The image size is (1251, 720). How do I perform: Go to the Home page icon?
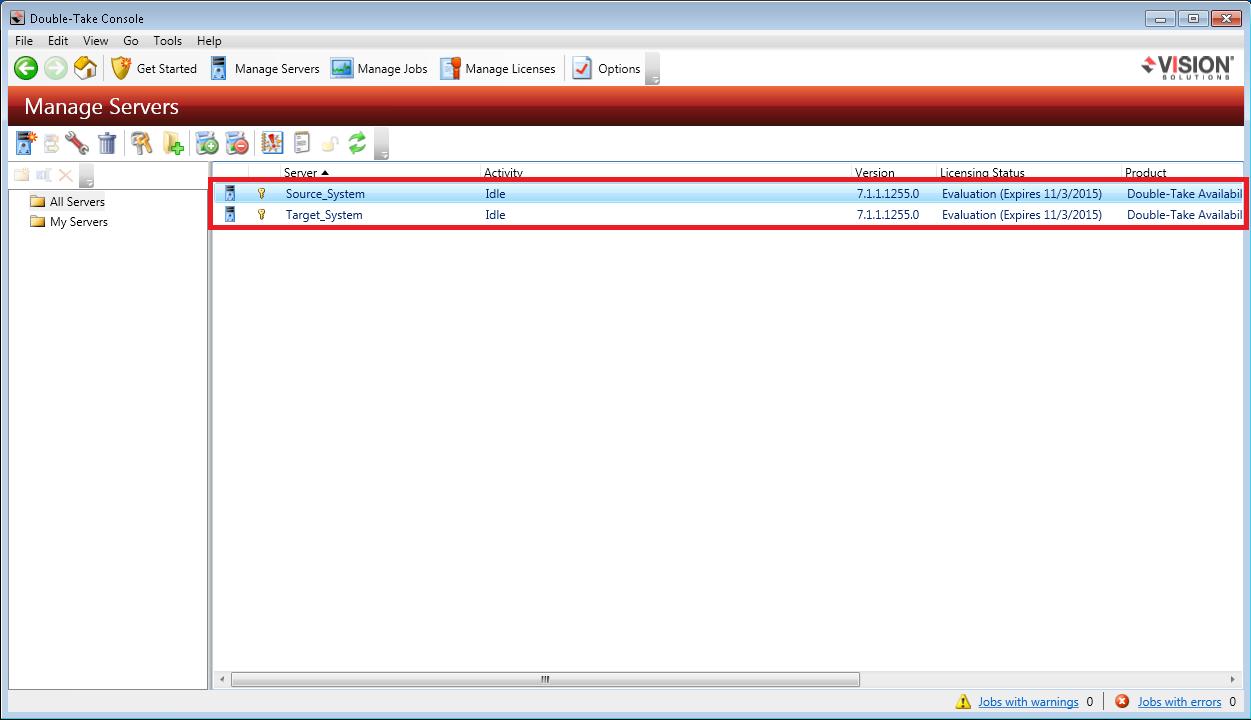pos(86,68)
